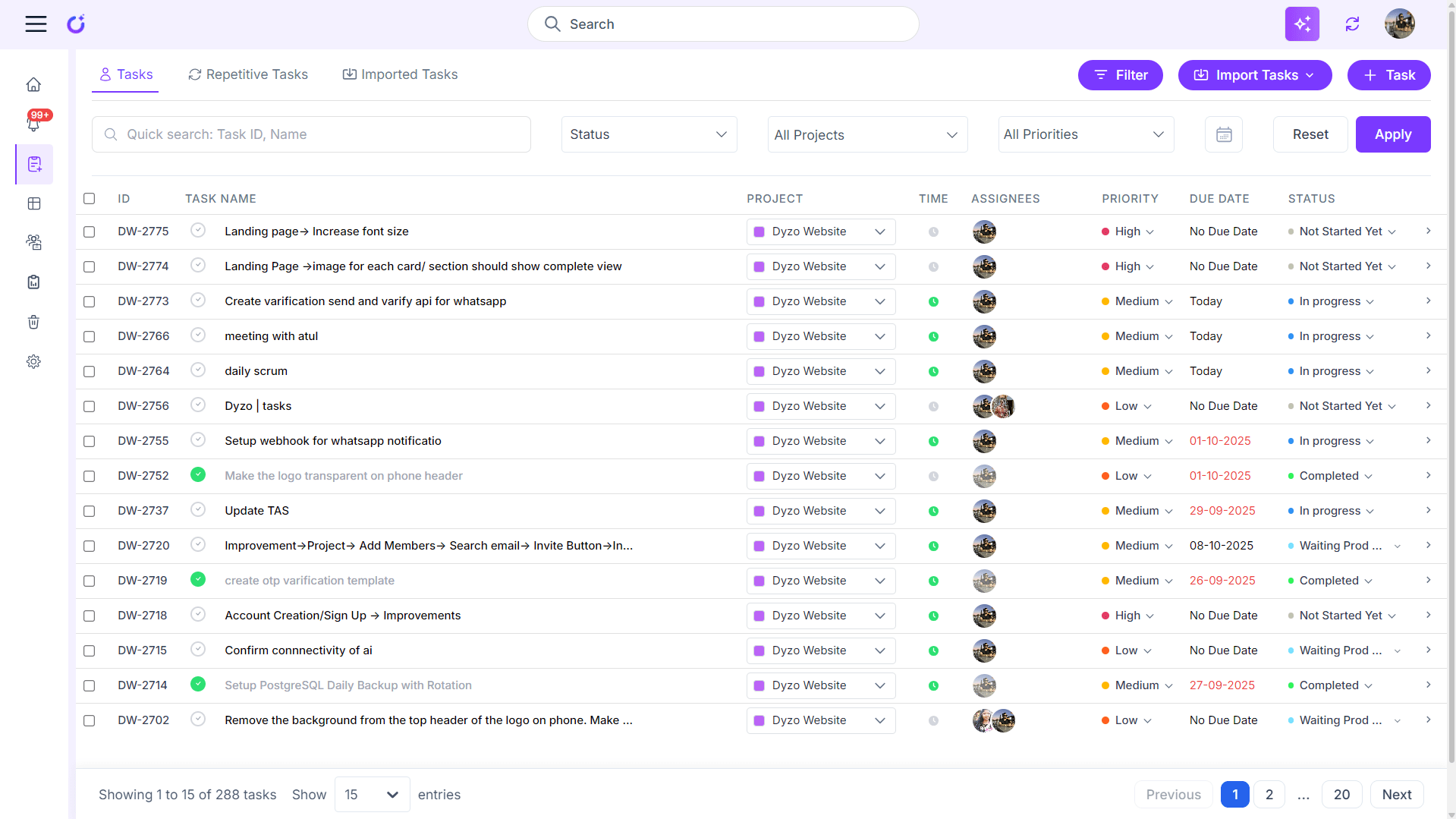Open settings gear in sidebar
Image resolution: width=1456 pixels, height=819 pixels.
(33, 361)
